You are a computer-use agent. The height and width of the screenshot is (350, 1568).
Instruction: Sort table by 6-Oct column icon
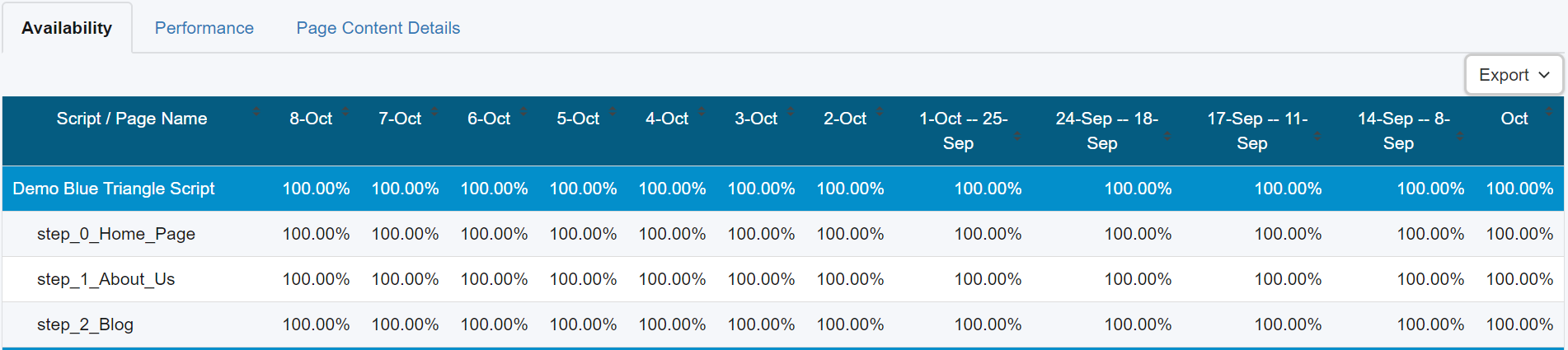(523, 111)
